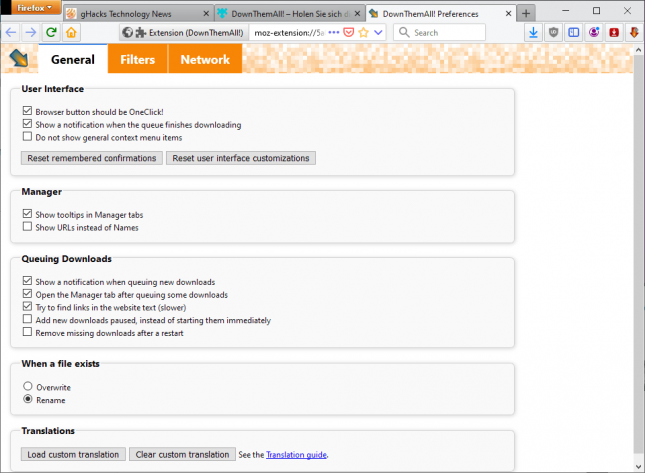Save page to Pocket icon
The image size is (645, 473).
click(348, 32)
